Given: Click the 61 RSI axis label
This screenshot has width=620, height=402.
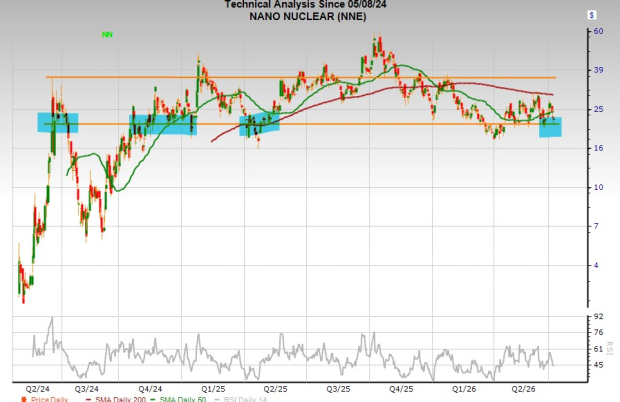Looking at the screenshot, I should point(598,349).
